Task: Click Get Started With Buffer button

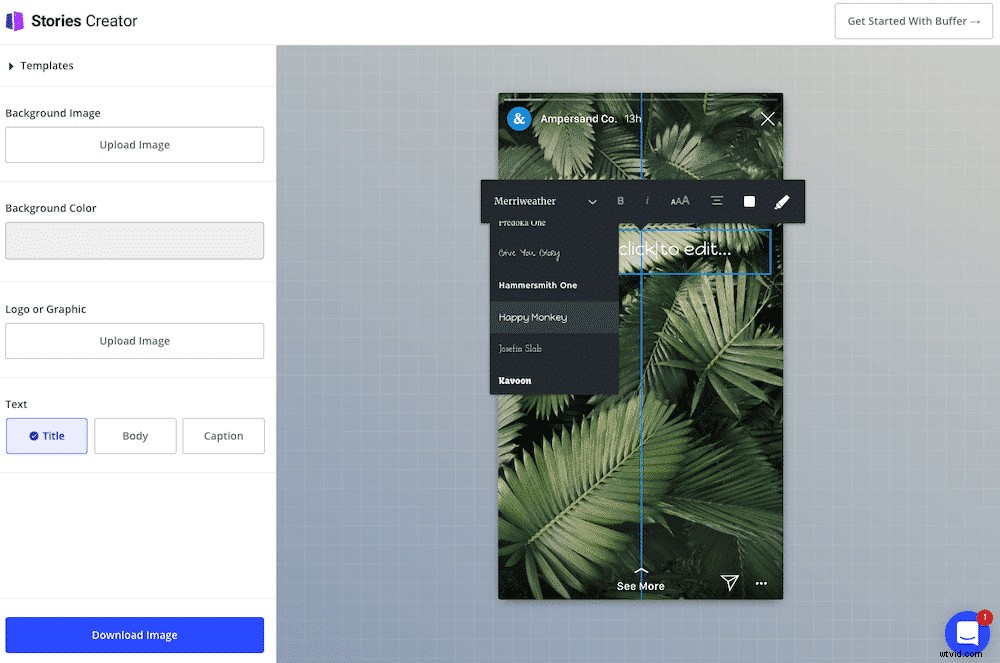Action: (x=913, y=21)
